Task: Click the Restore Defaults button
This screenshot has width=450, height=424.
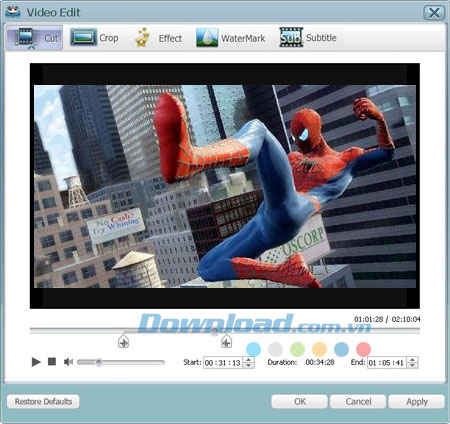Action: pos(43,402)
